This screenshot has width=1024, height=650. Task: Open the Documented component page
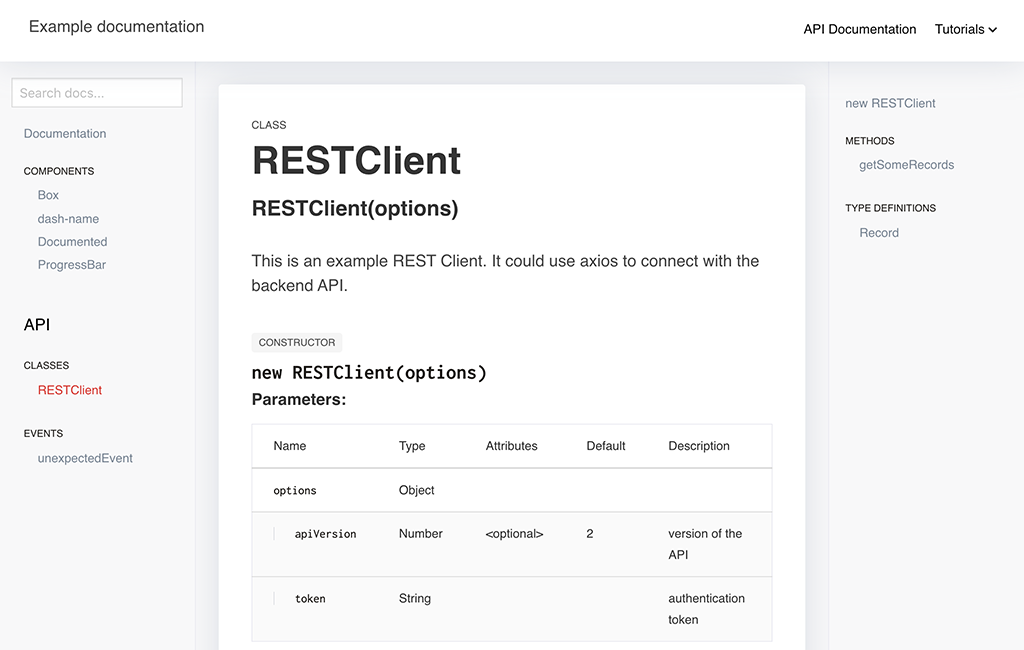72,242
